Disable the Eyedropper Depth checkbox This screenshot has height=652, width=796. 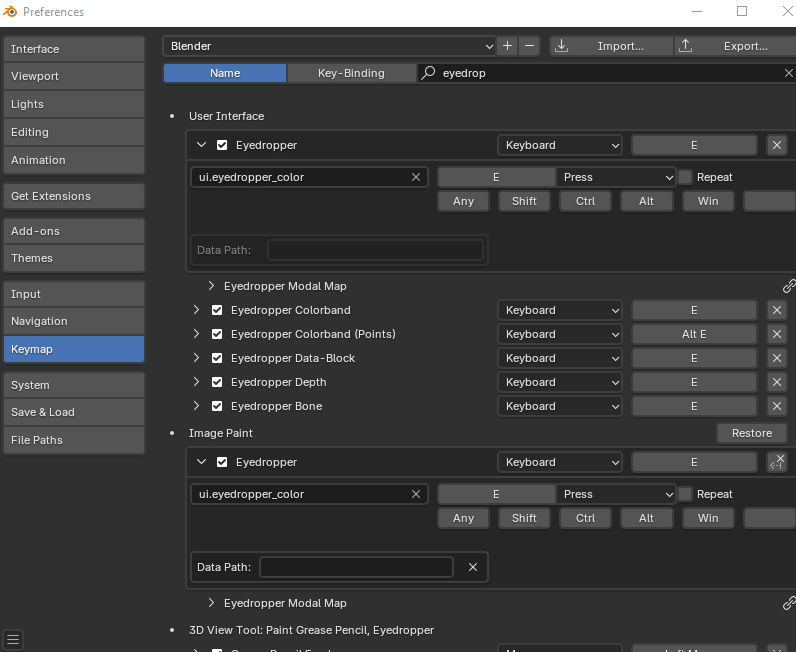point(217,382)
